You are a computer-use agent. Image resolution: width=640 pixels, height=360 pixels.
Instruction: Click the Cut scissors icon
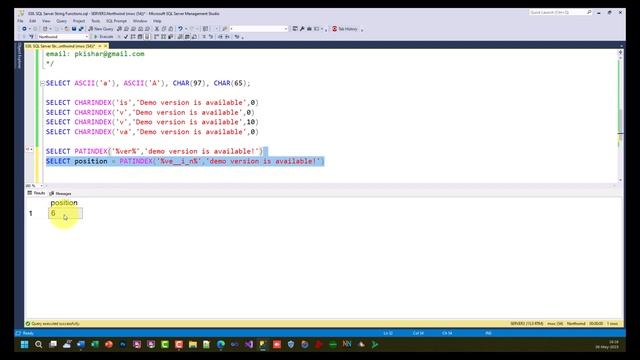[x=157, y=29]
